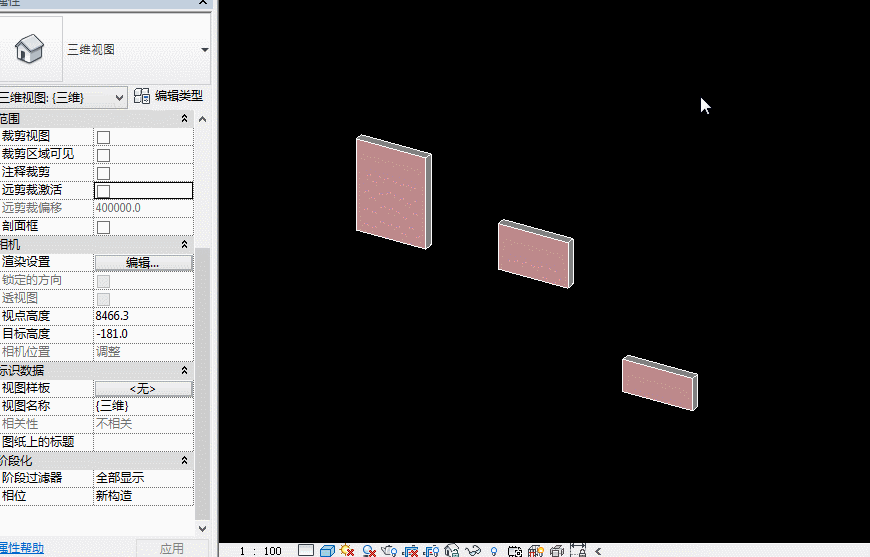The height and width of the screenshot is (557, 870).
Task: Open Temporary Hide/Isolate glasses icon
Action: [x=473, y=550]
